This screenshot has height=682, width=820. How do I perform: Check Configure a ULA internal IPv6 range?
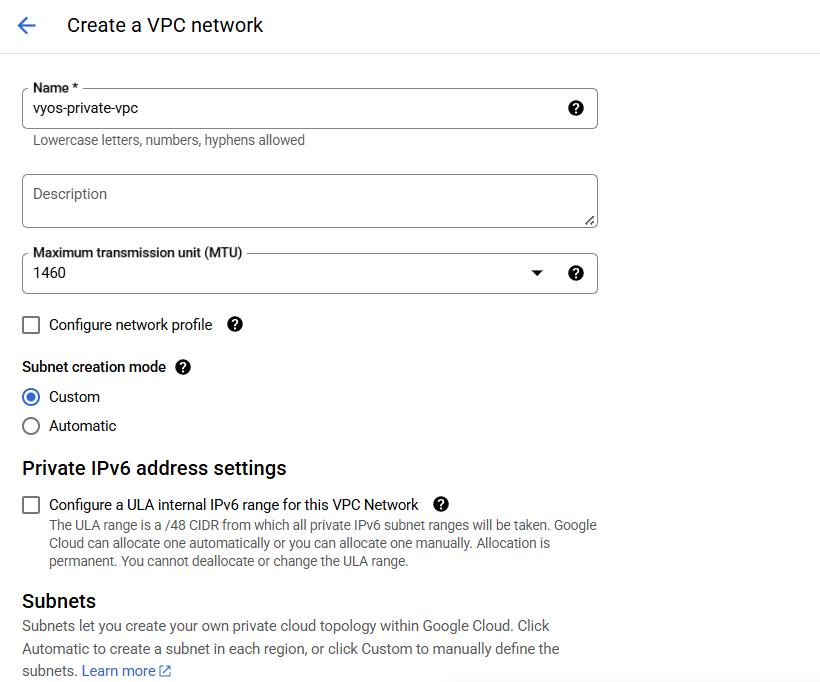[x=31, y=504]
